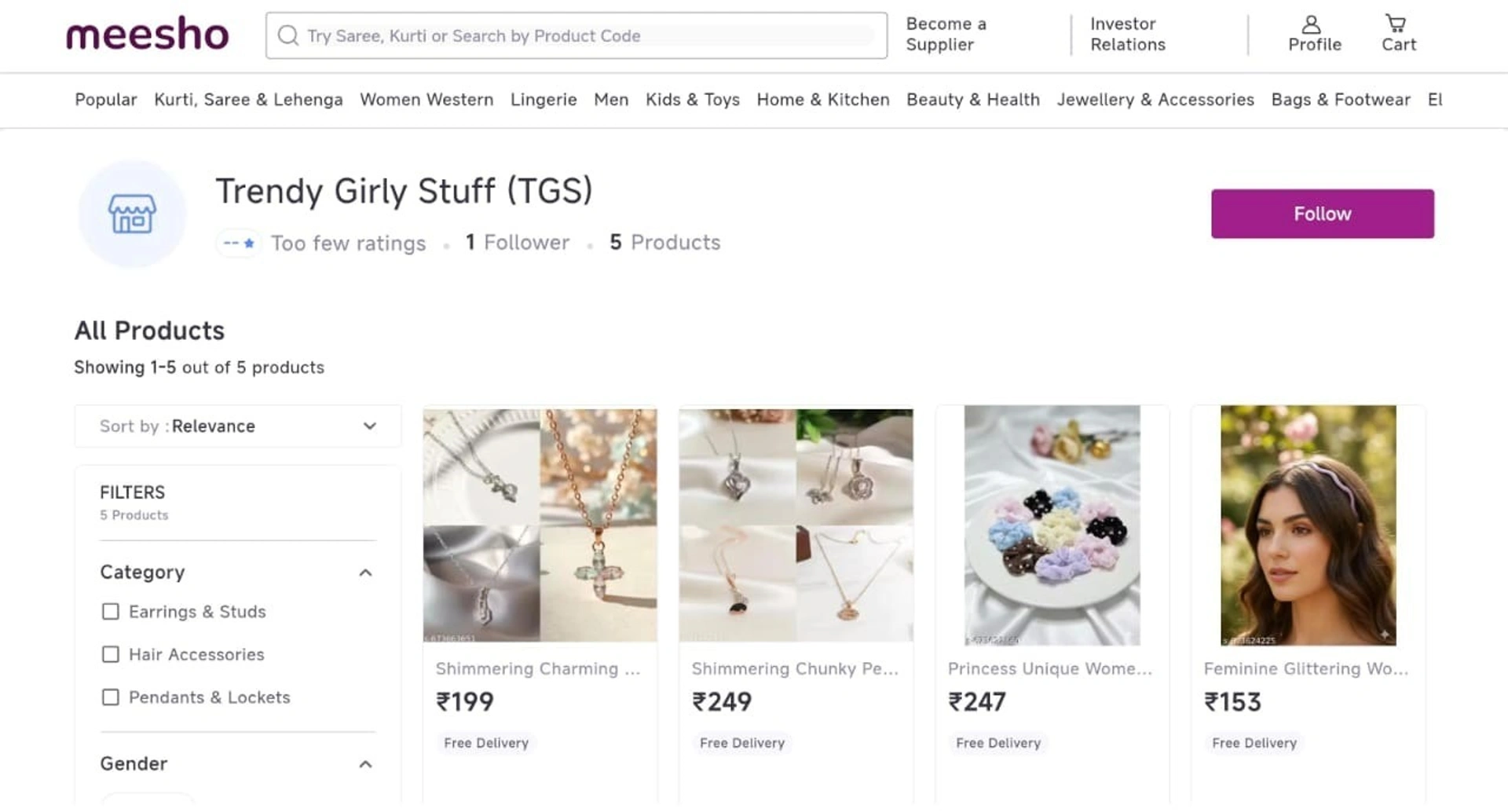Open the Jewellery & Accessories menu
1508x812 pixels.
click(1155, 100)
